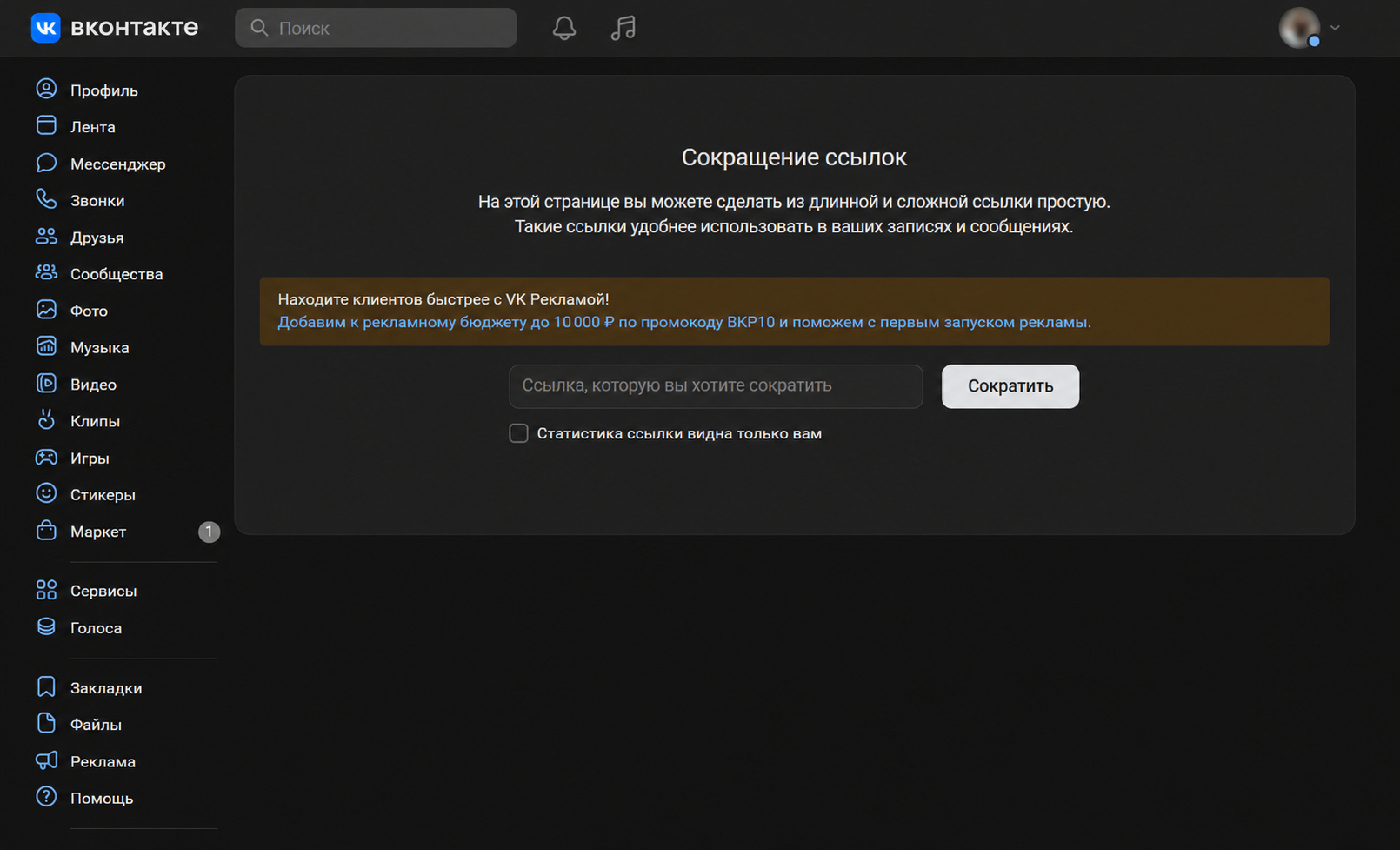Expand the account menu chevron

coord(1335,28)
